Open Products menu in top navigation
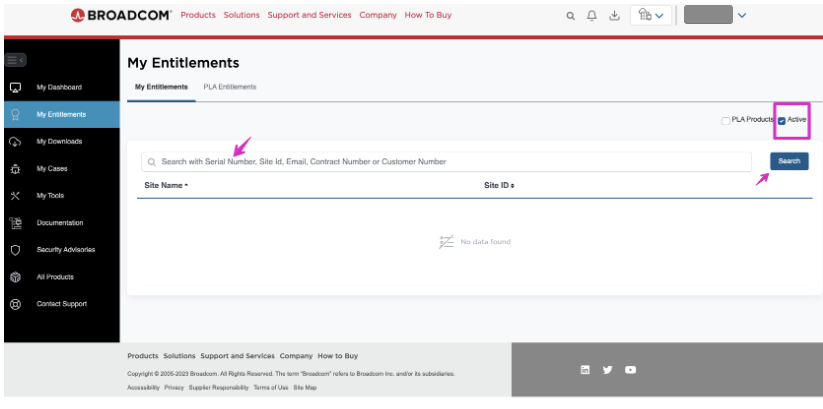Screen dimensions: 823x409 (198, 15)
